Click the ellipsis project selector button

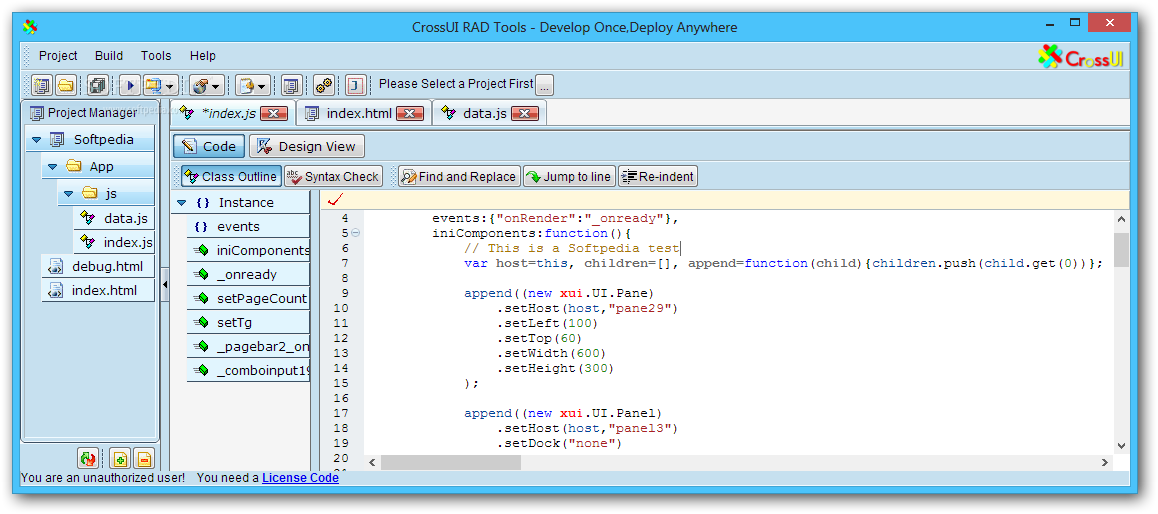click(x=544, y=85)
